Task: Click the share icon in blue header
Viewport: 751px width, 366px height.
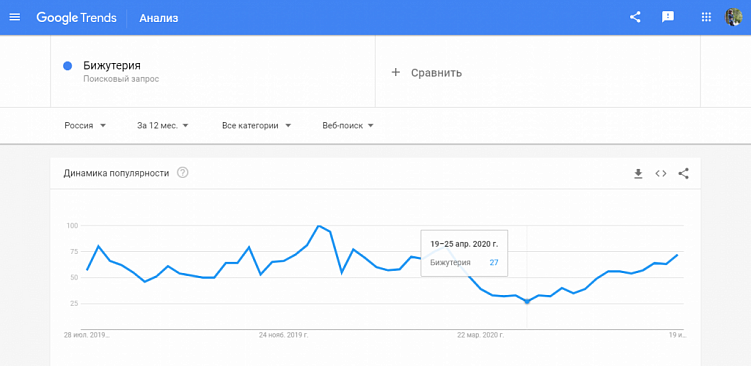Action: [x=635, y=18]
